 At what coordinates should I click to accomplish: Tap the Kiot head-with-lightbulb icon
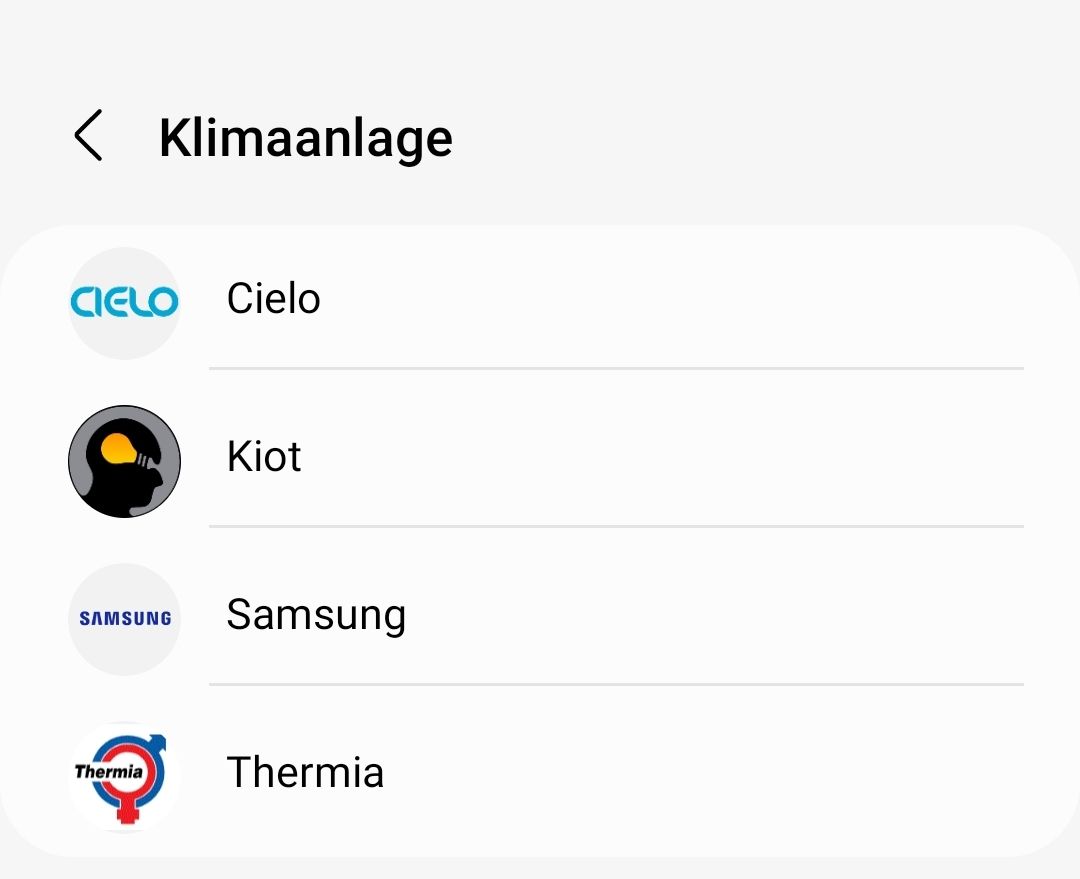point(125,461)
